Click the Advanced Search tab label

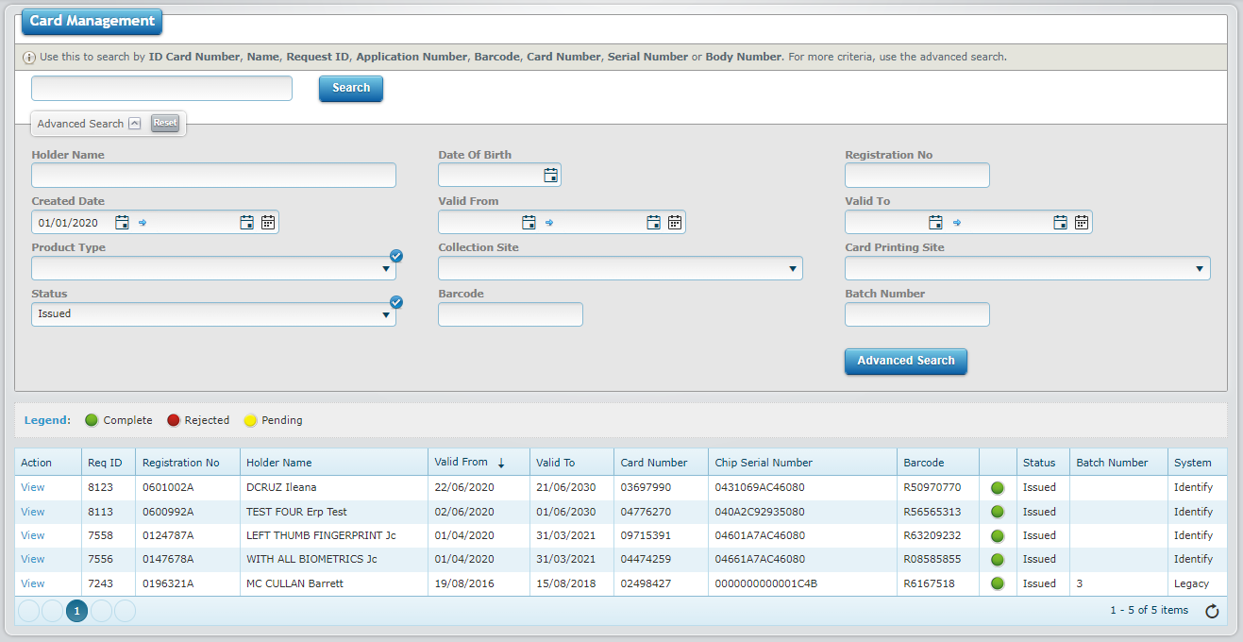coord(80,123)
